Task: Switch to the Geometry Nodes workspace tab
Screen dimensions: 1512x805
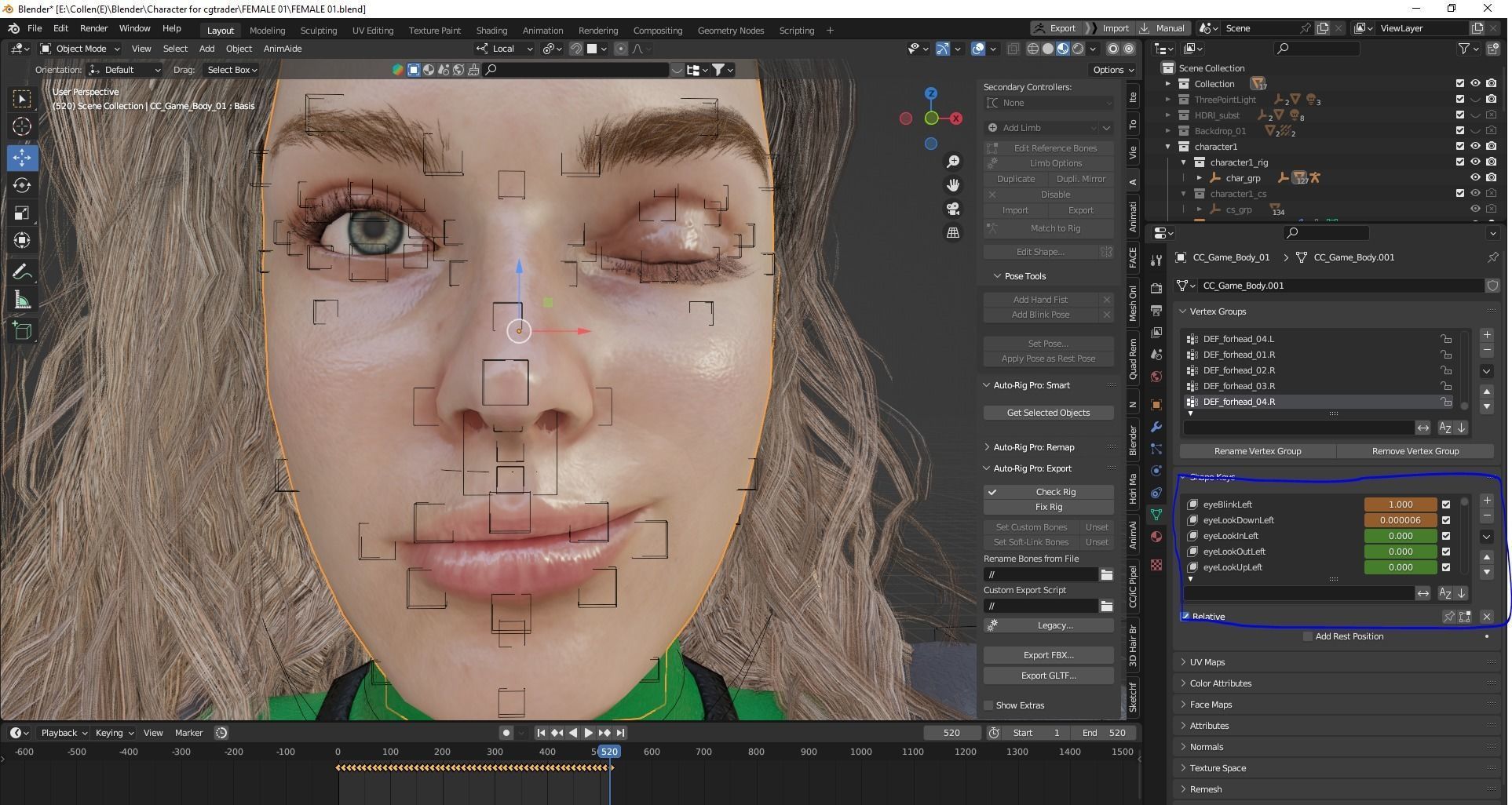Action: pos(730,31)
